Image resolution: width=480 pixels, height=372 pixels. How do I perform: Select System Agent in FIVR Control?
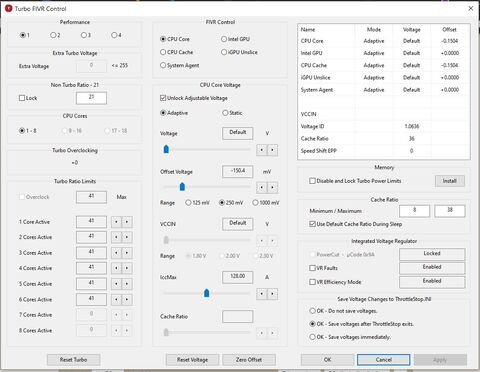pyautogui.click(x=180, y=65)
